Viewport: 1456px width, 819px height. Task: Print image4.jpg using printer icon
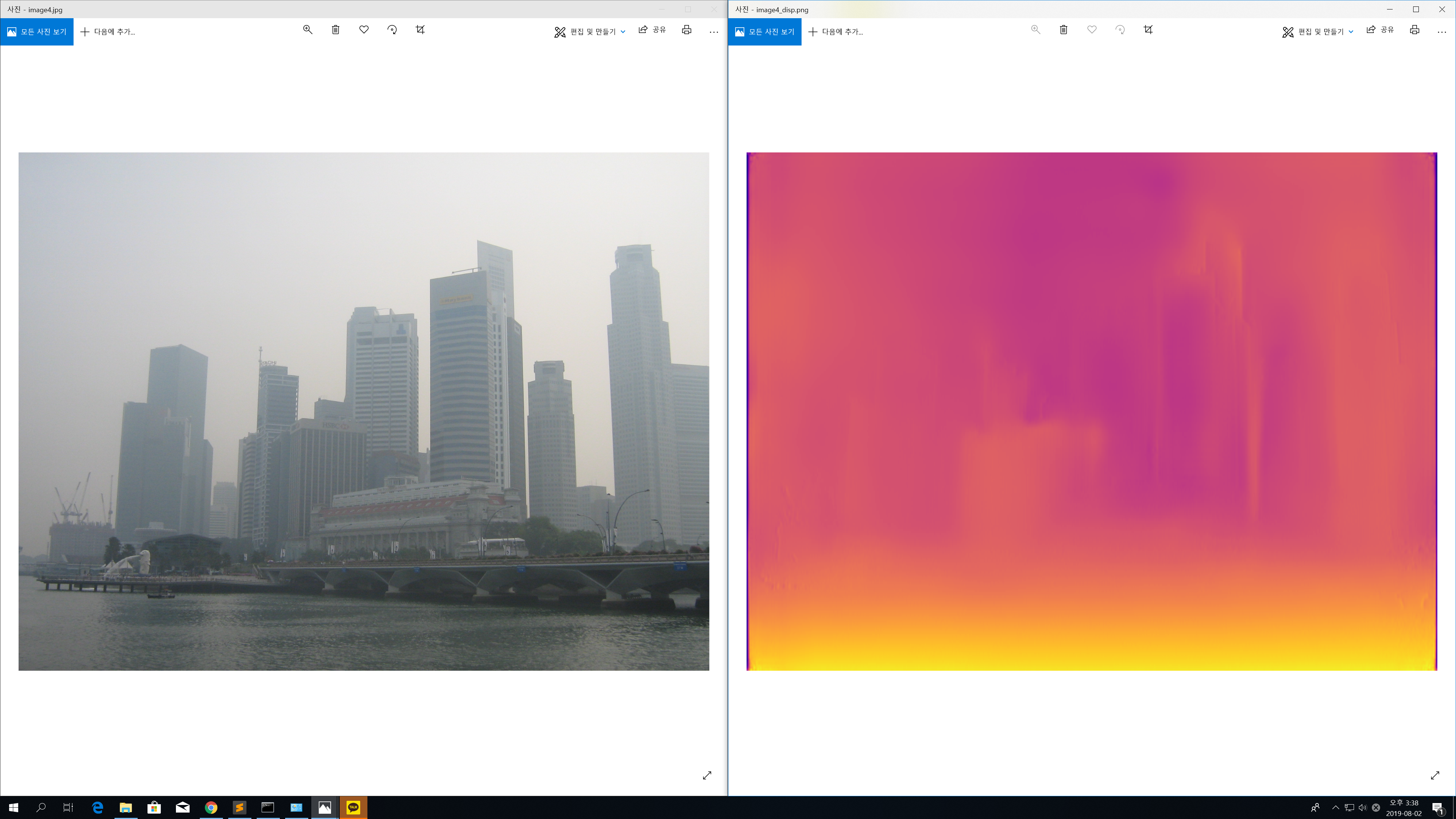pos(686,30)
